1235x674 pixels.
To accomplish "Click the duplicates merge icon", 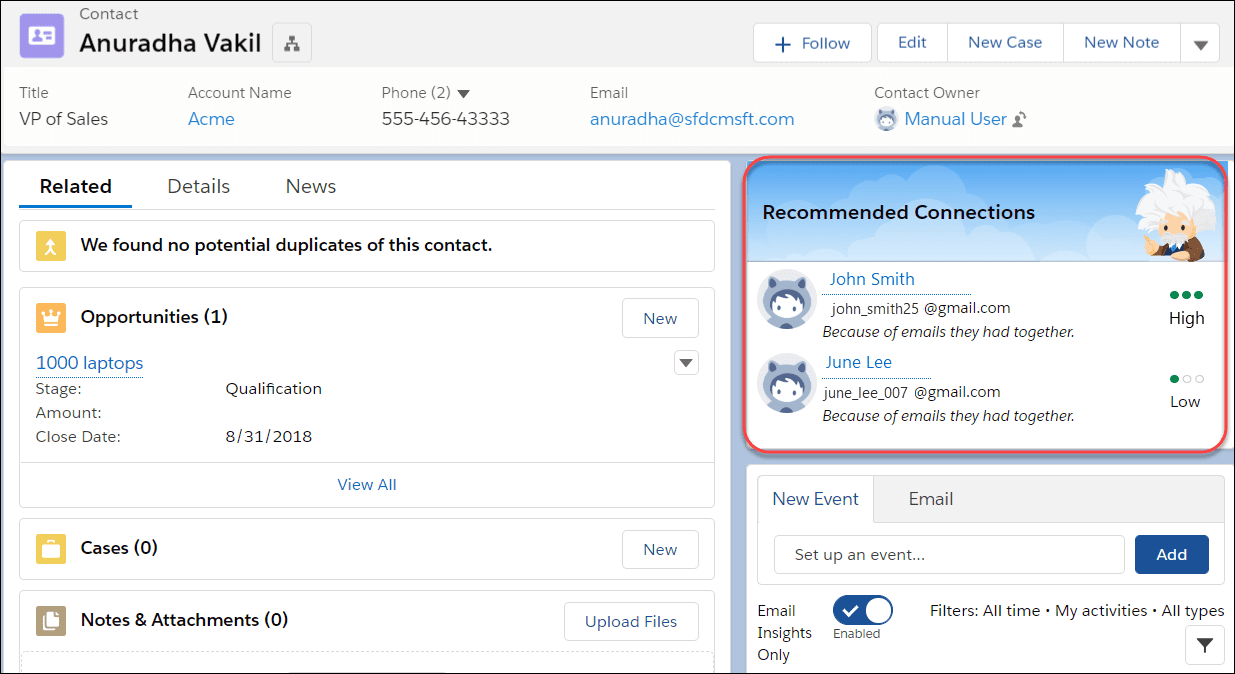I will (x=51, y=246).
